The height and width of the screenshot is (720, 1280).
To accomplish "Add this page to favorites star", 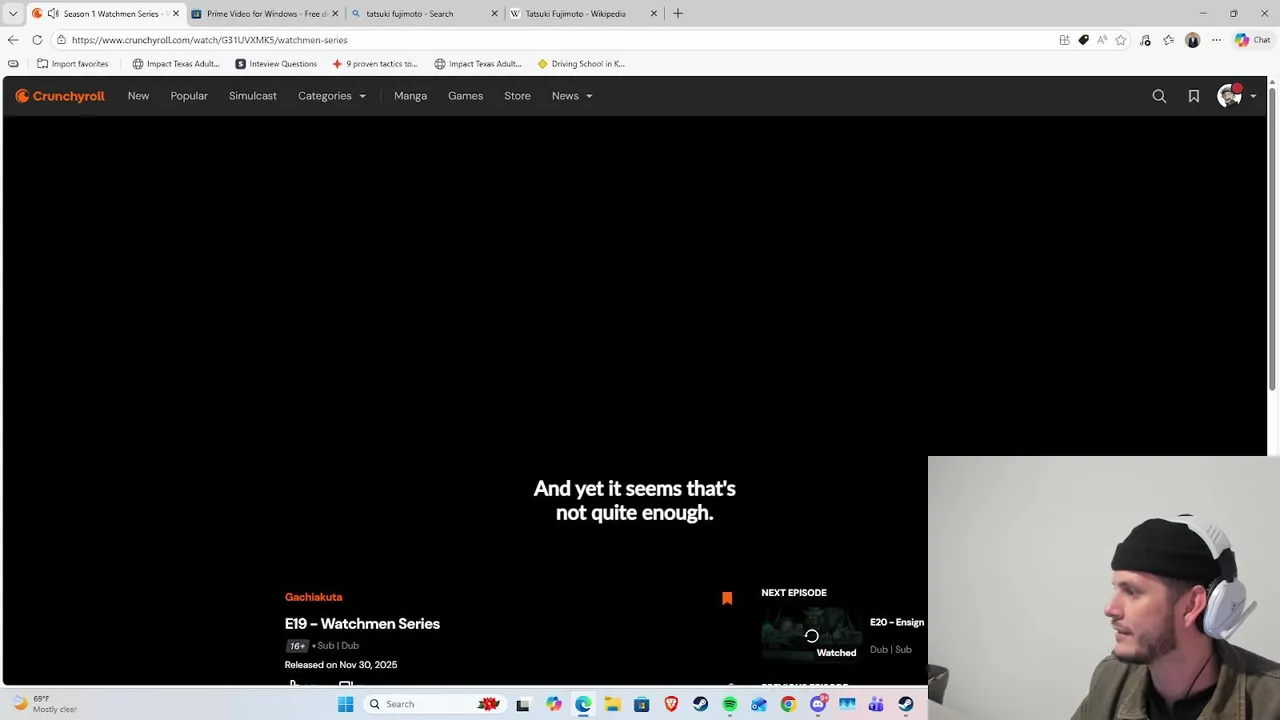I will click(1121, 40).
